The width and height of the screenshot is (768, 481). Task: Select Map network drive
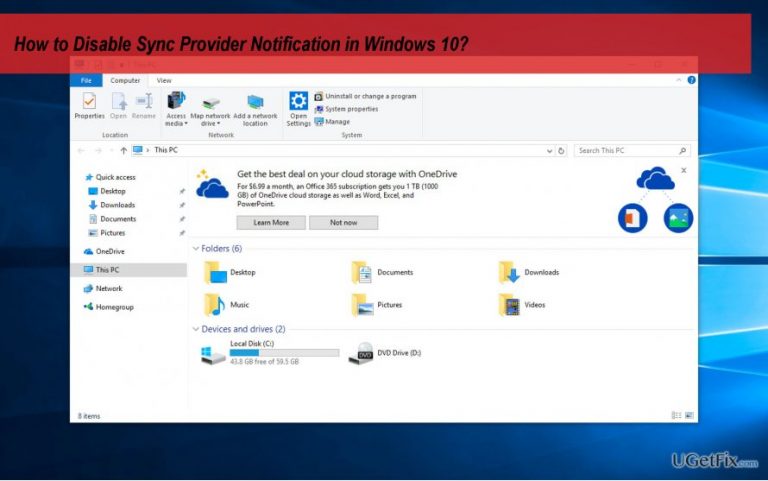click(x=210, y=110)
